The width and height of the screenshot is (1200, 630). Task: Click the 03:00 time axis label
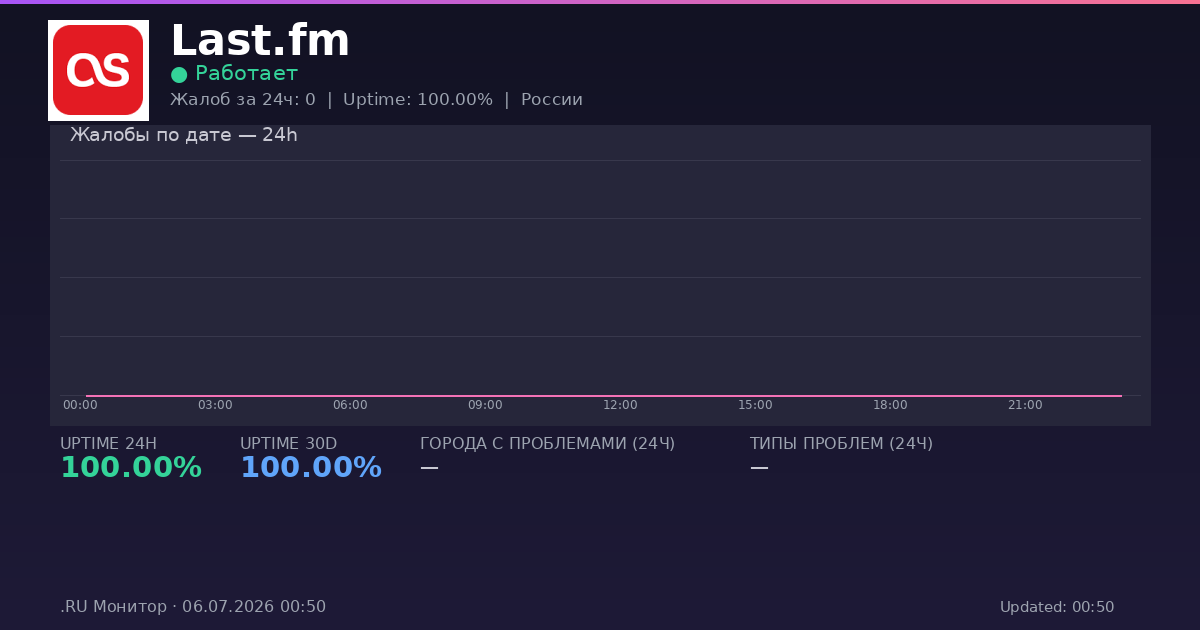point(215,405)
